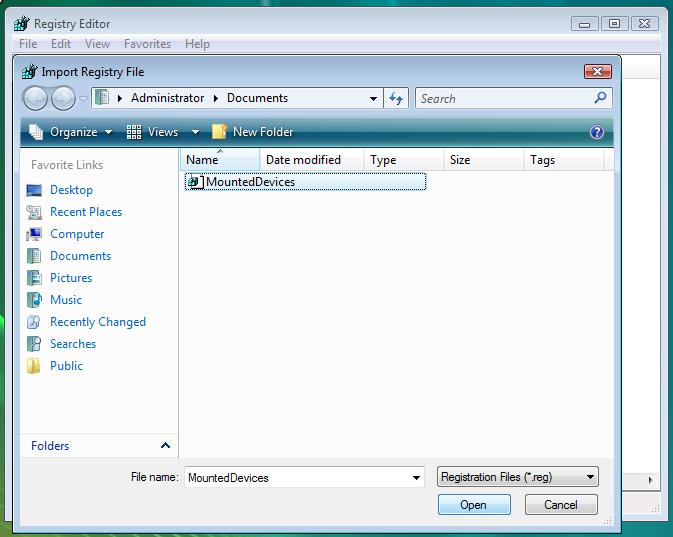Click the Recently Changed icon
Viewport: 673px width, 537px height.
(34, 322)
